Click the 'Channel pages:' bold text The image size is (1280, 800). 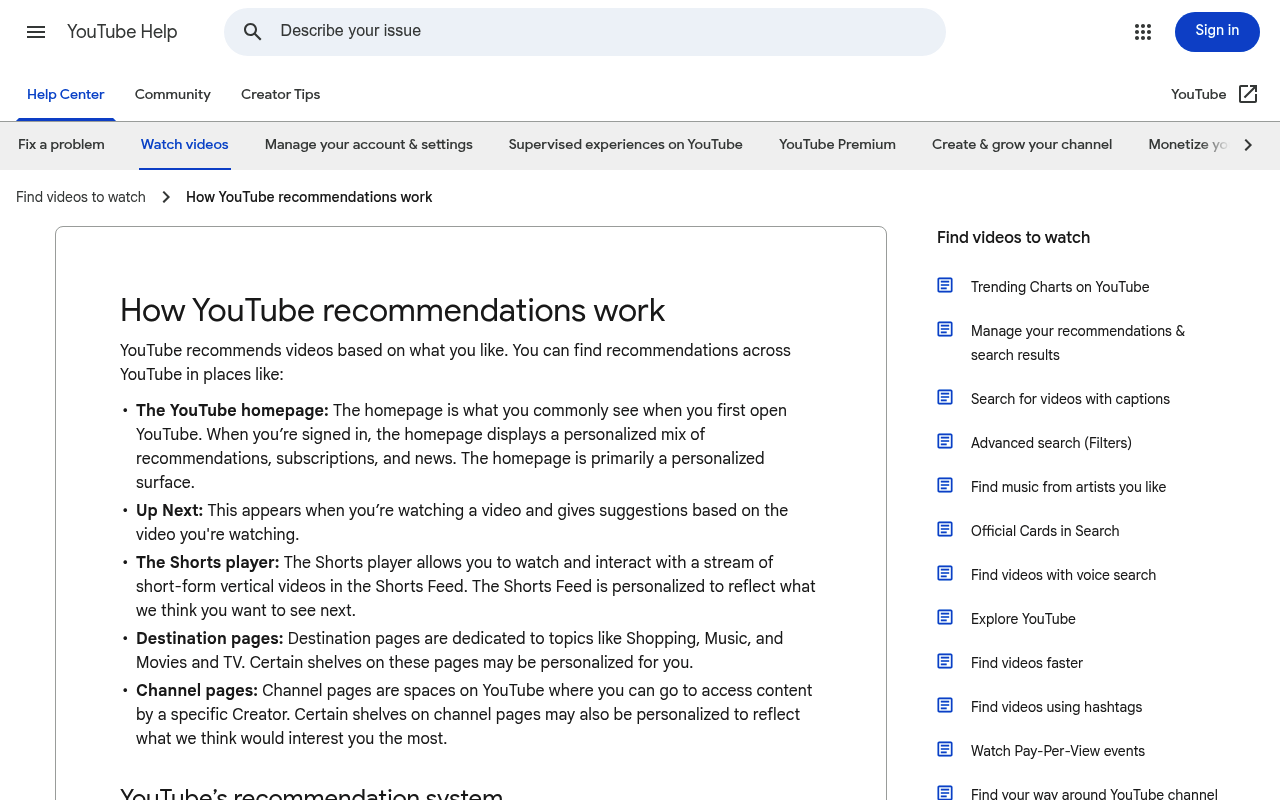pos(197,690)
